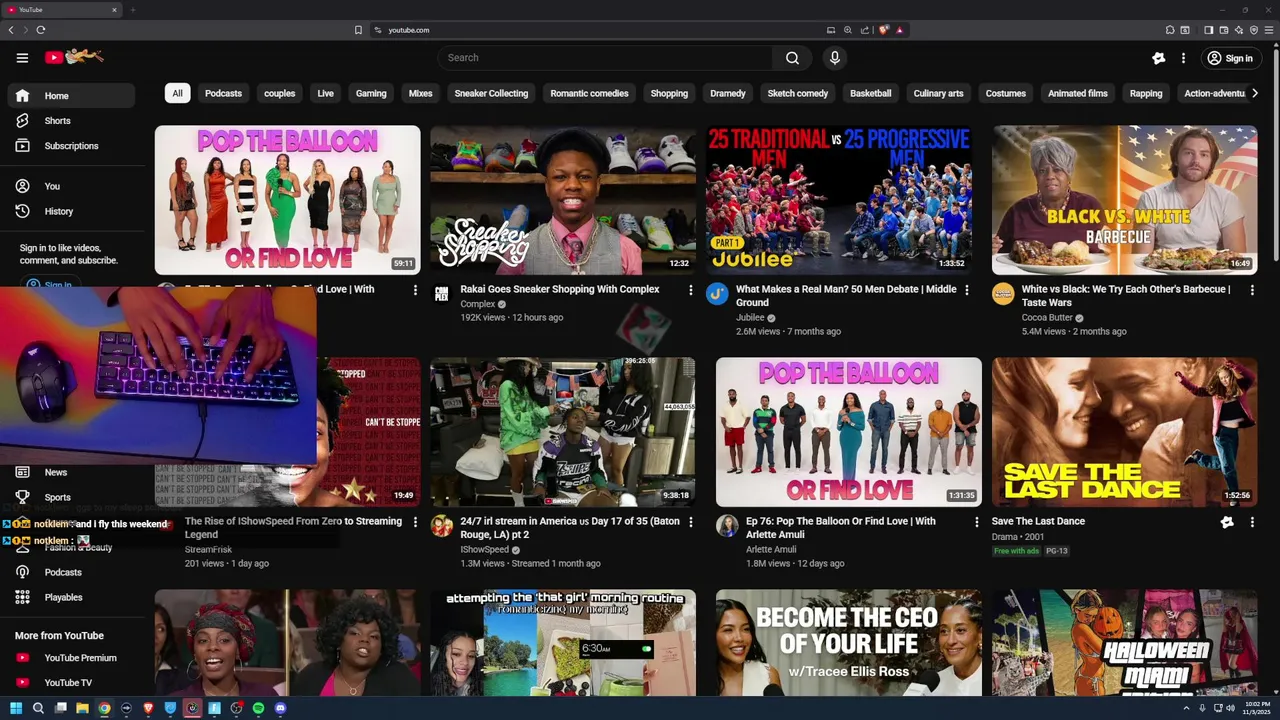Click the browser back arrow
1280x720 pixels.
[x=11, y=30]
